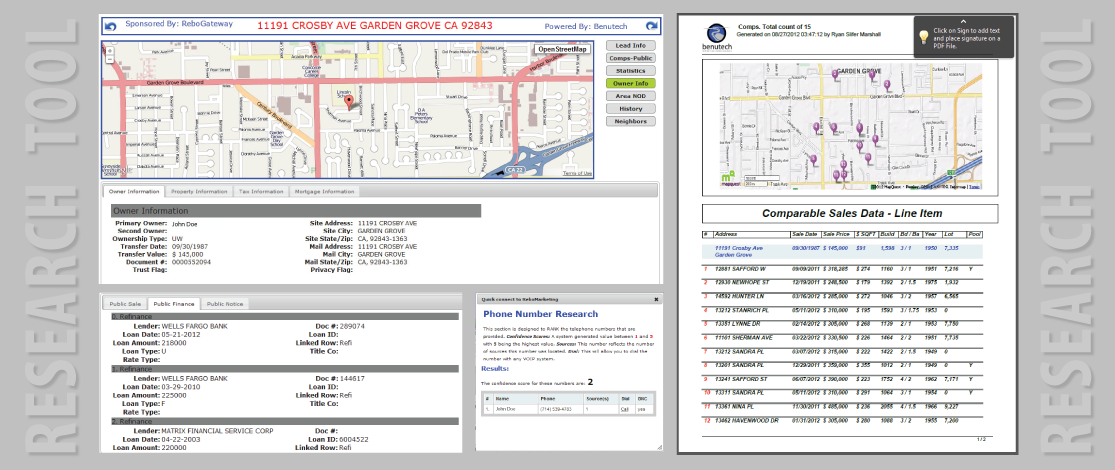The image size is (1115, 470).
Task: Click the 1. Refinance section header
Action: pos(284,369)
